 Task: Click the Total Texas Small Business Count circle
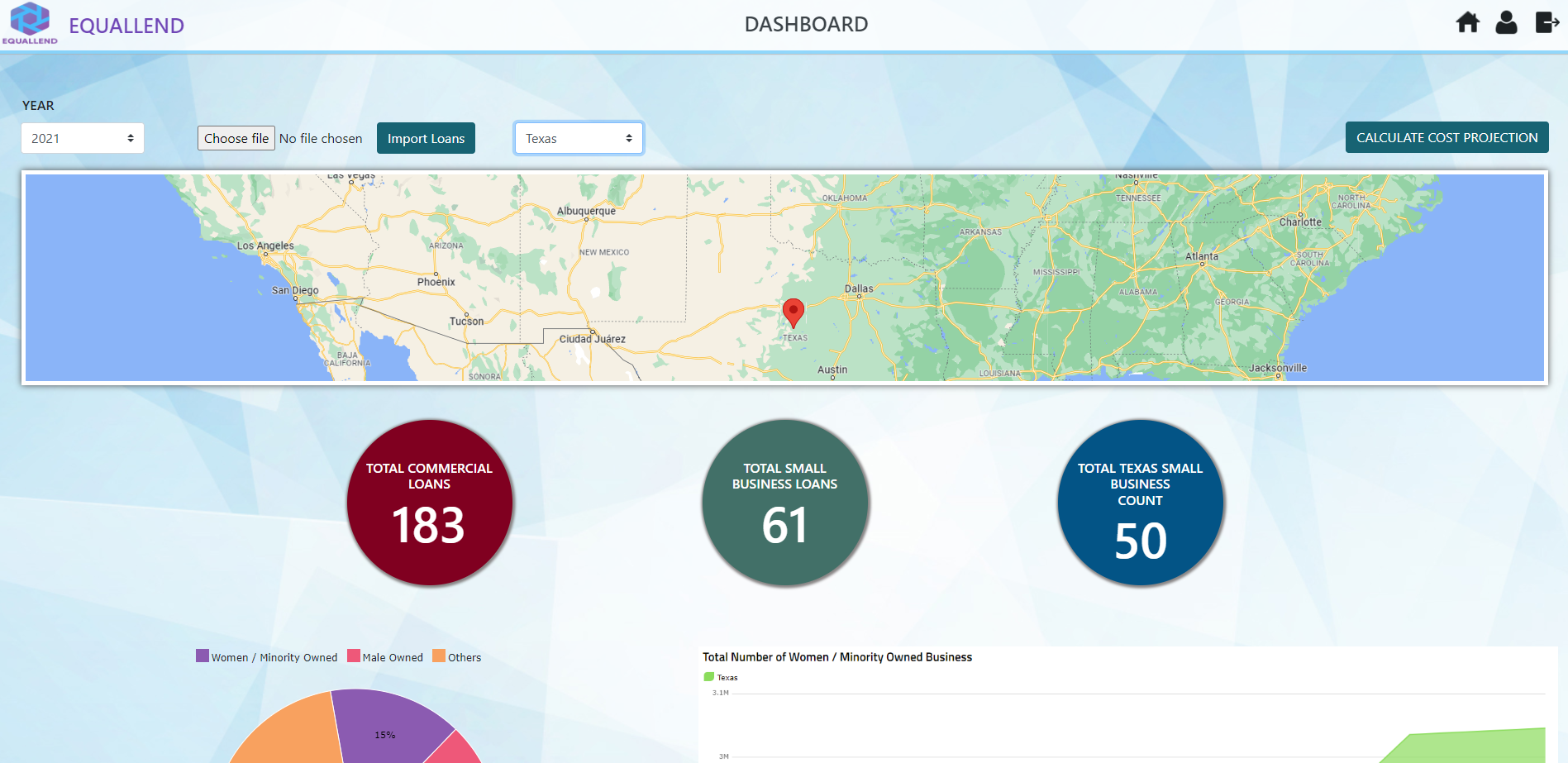[1141, 503]
